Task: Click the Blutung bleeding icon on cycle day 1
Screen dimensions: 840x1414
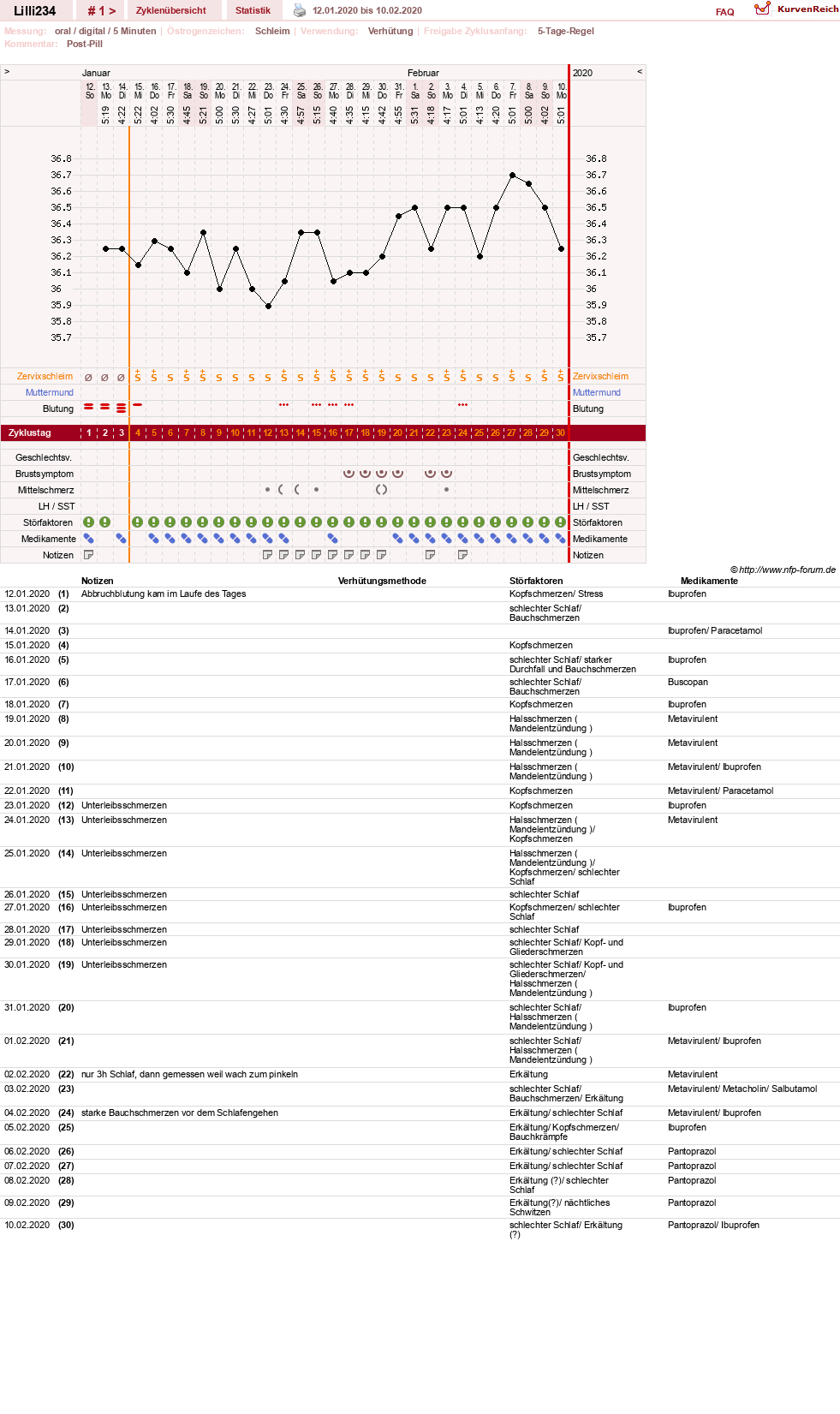Action: click(x=88, y=407)
